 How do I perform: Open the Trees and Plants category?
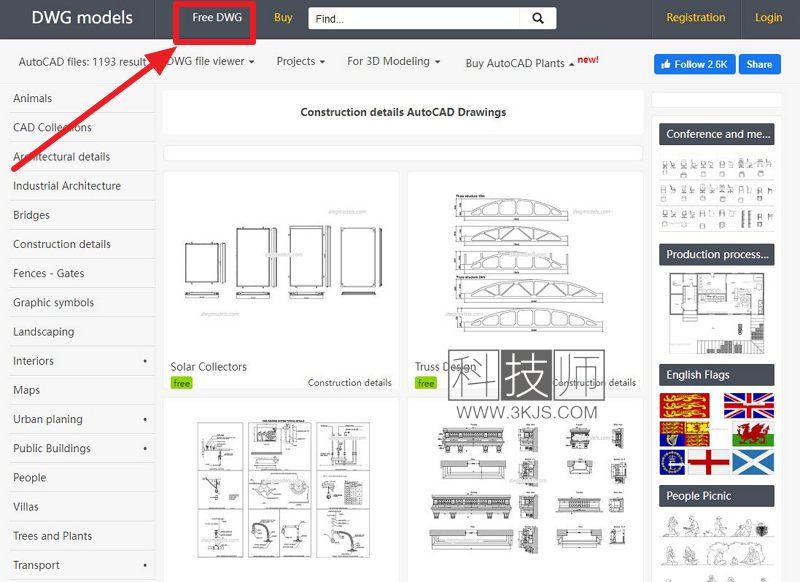click(53, 536)
